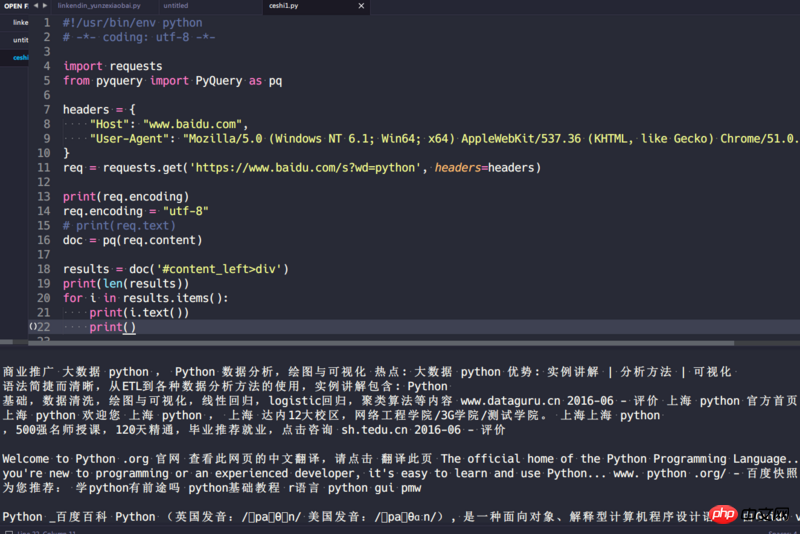
Task: Click 'print(i.text())' on line 21
Action: coord(139,313)
